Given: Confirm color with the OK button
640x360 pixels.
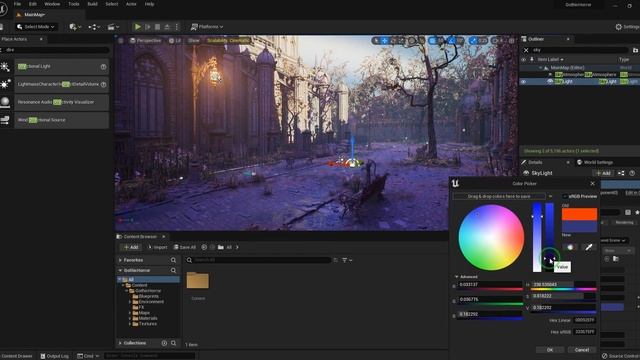Looking at the screenshot, I should click(x=550, y=350).
